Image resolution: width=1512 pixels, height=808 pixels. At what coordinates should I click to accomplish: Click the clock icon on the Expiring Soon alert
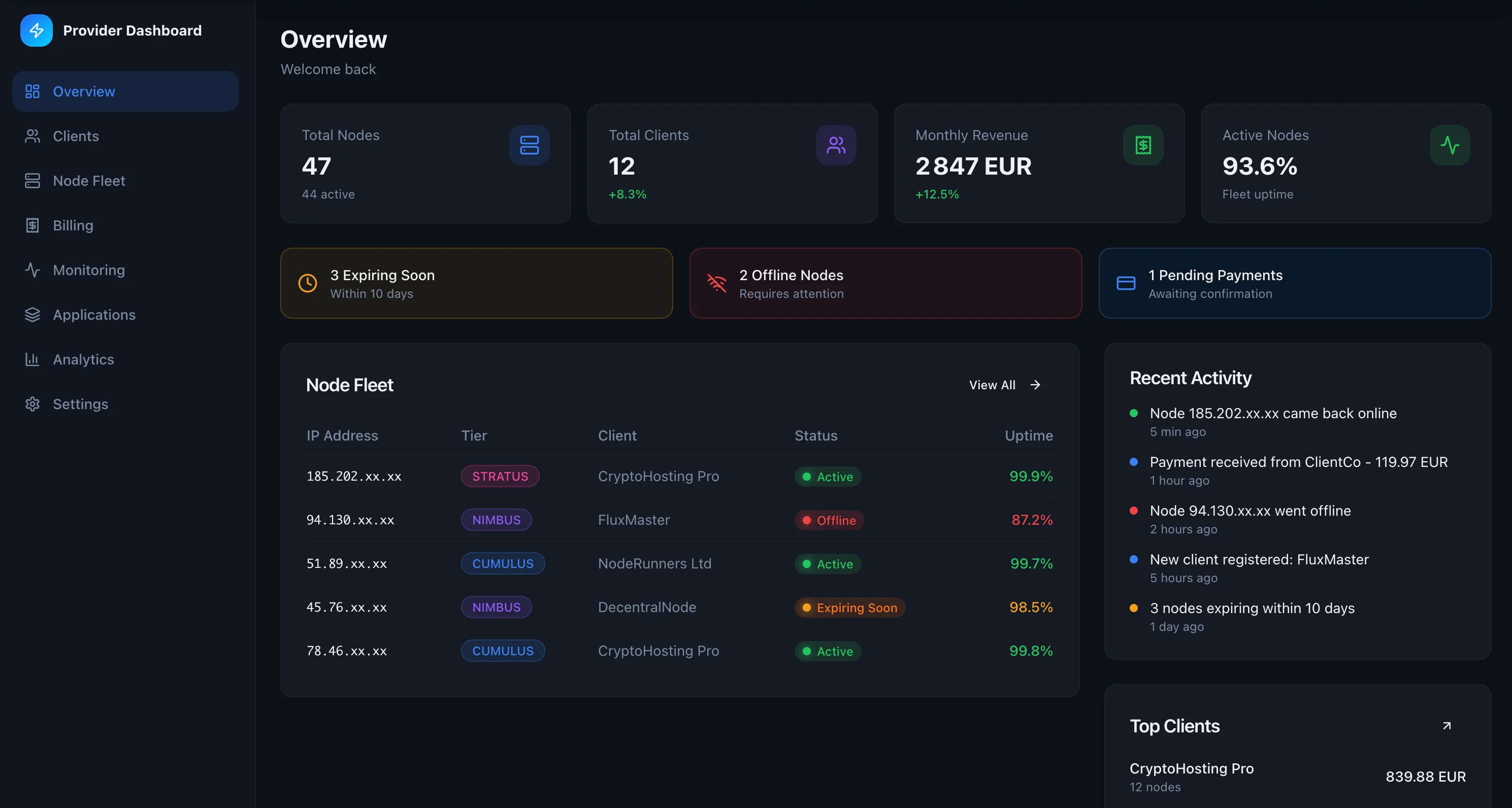(308, 283)
